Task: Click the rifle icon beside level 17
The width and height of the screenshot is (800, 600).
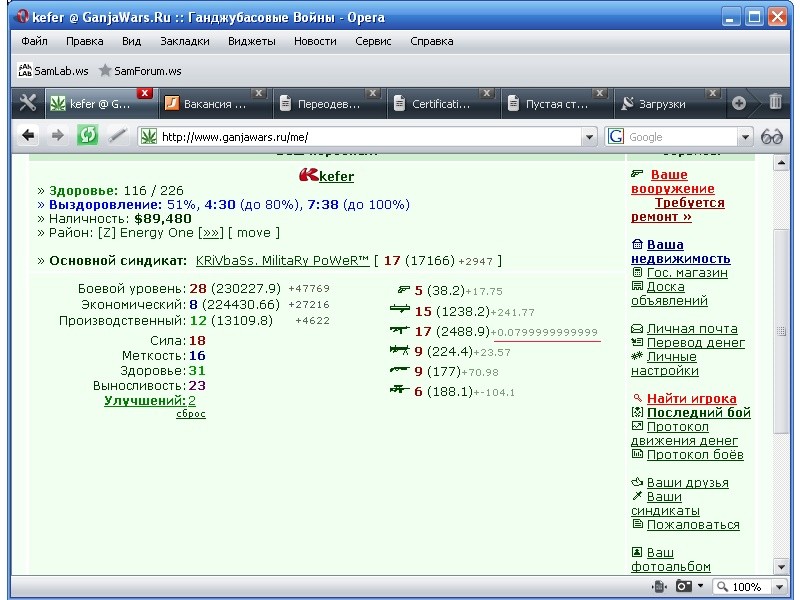Action: click(x=399, y=330)
